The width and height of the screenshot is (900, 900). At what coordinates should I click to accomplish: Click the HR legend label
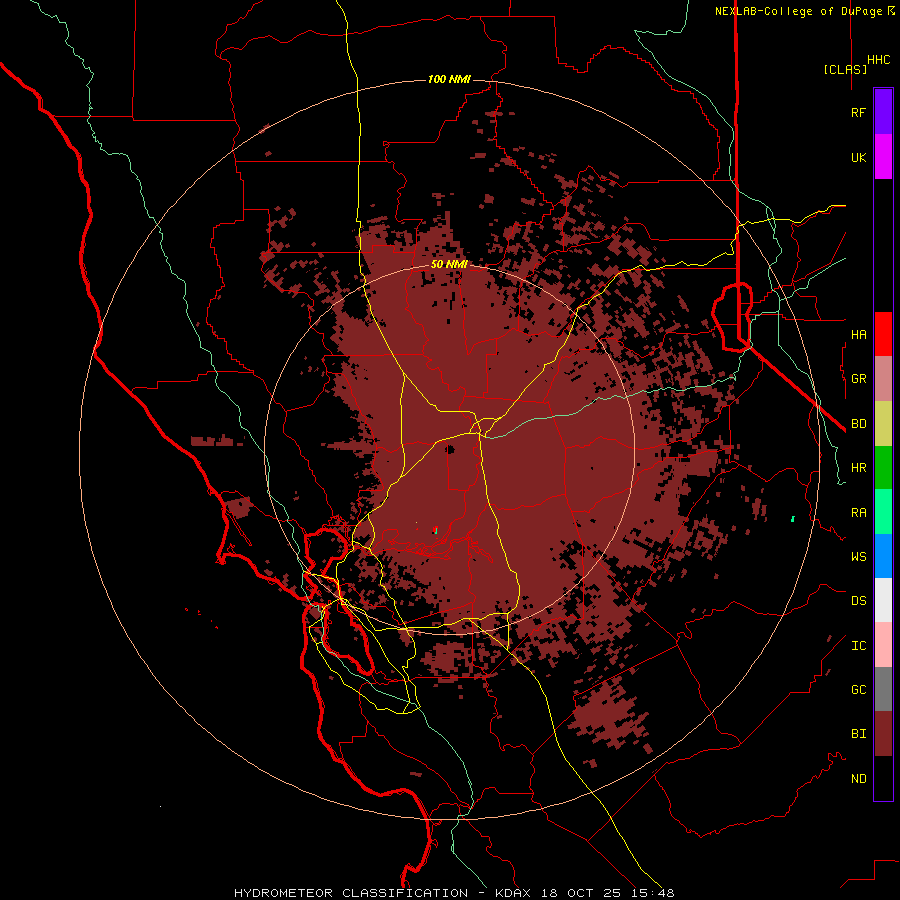858,468
